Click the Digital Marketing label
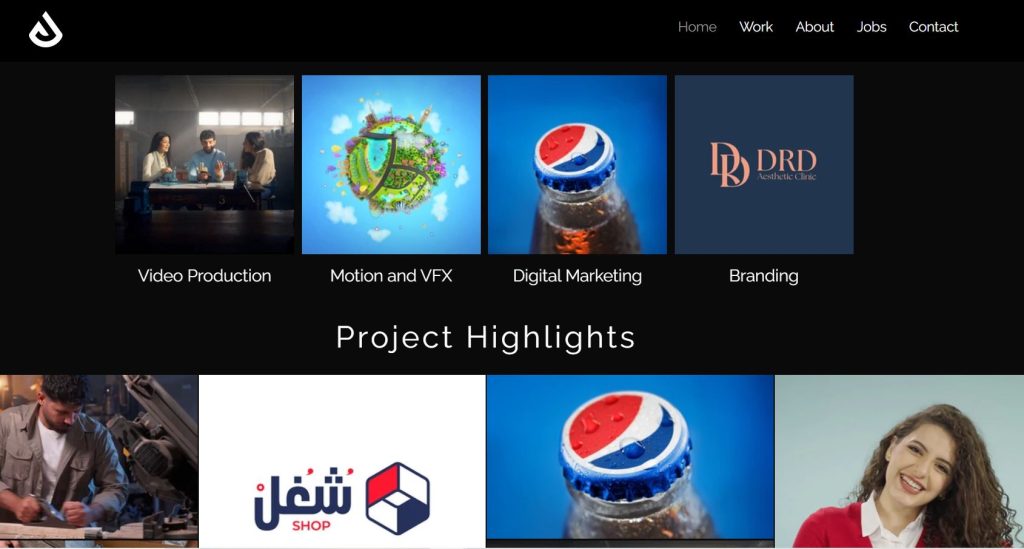 pos(577,276)
